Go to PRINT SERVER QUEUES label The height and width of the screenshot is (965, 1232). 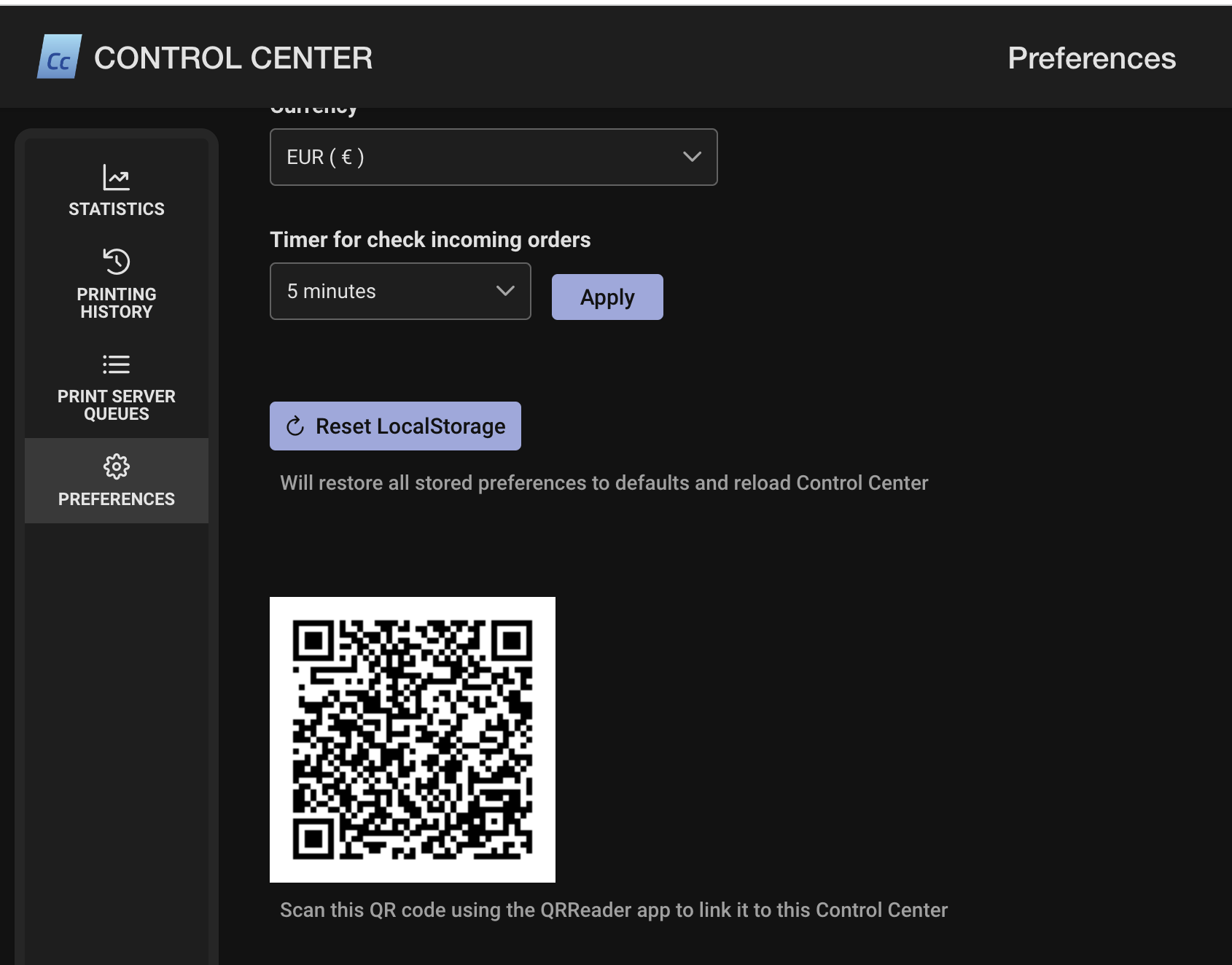[117, 405]
